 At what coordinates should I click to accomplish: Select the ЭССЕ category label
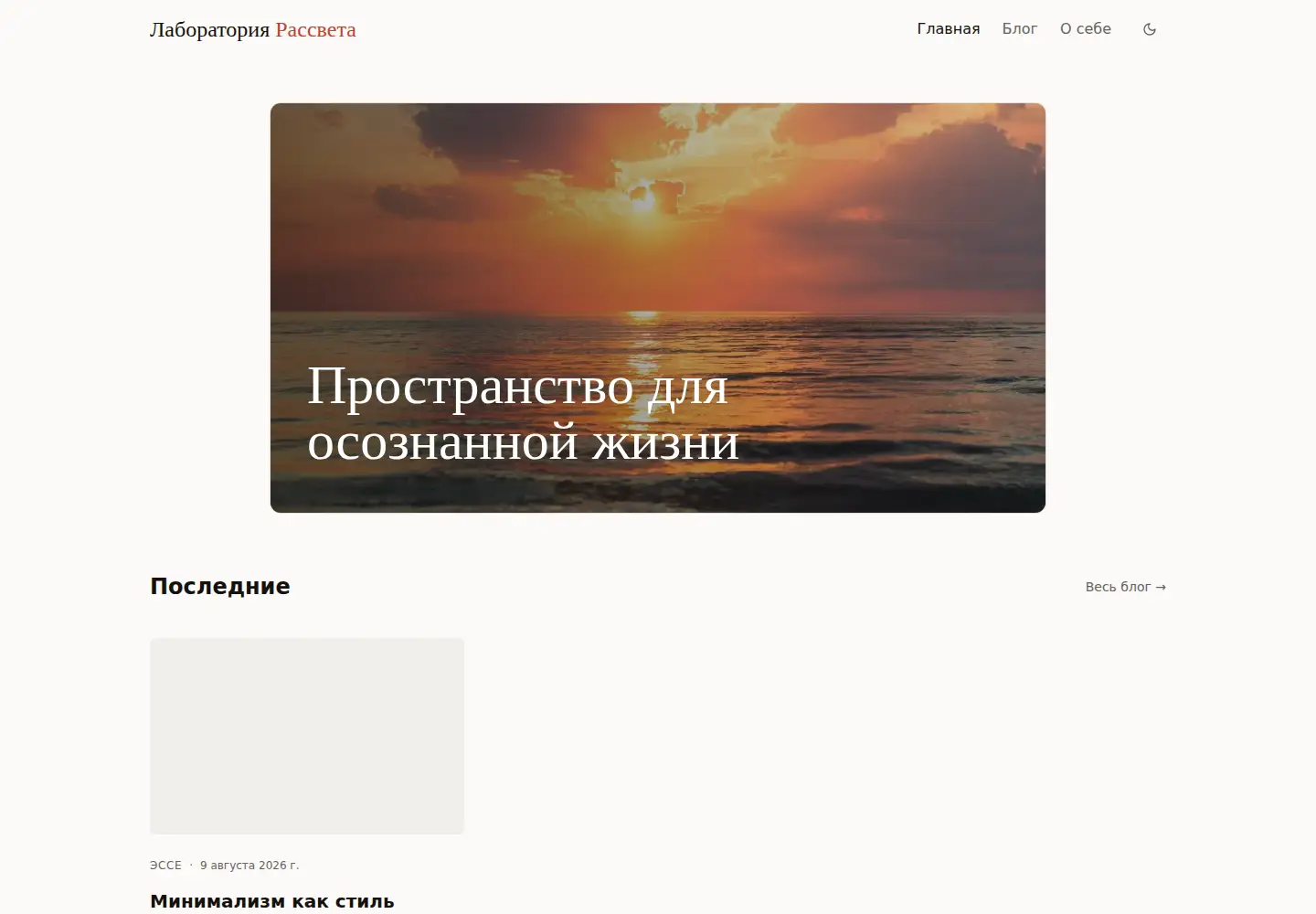click(165, 866)
